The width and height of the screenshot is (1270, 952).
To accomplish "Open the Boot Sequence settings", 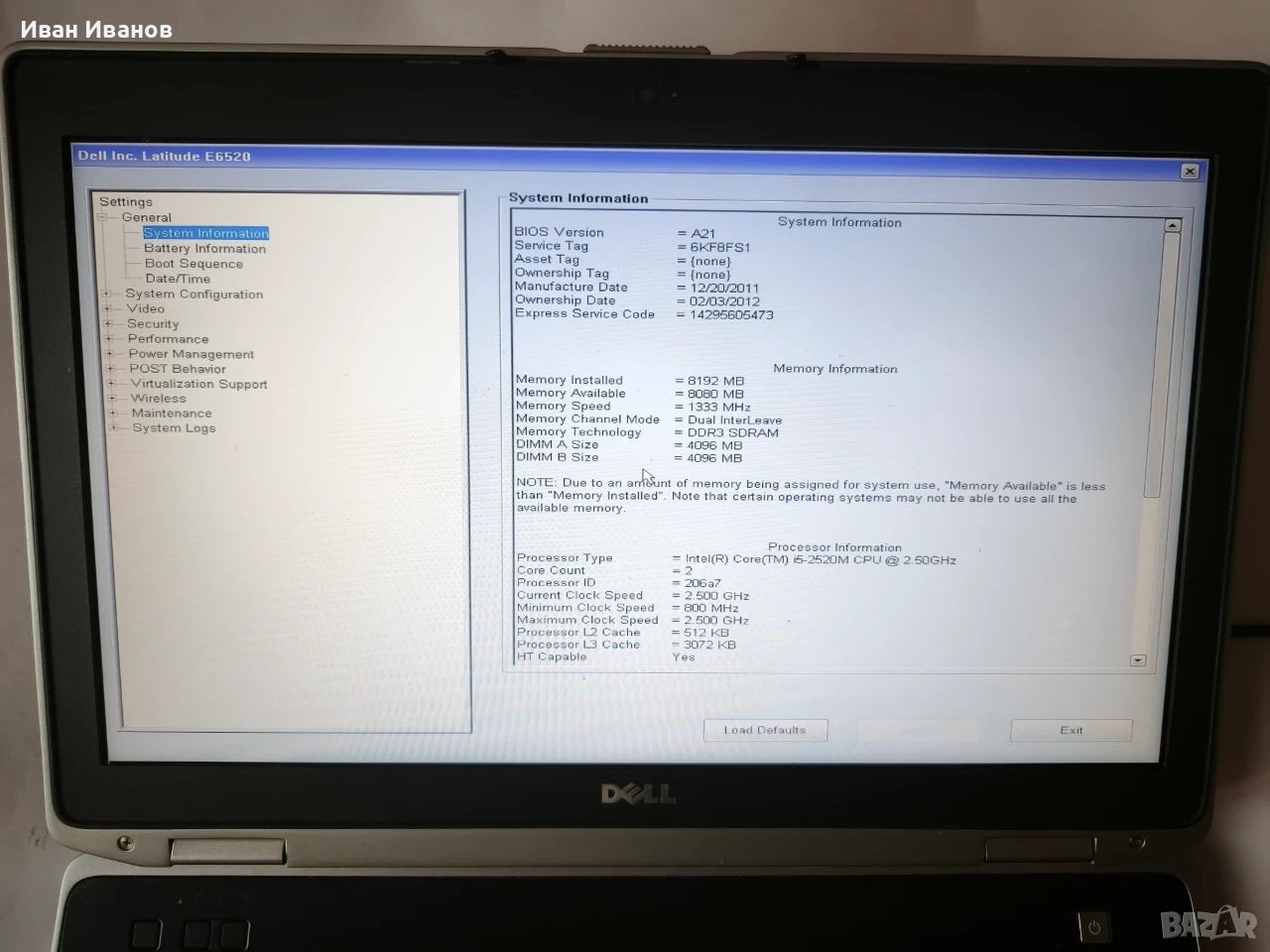I will (x=193, y=264).
